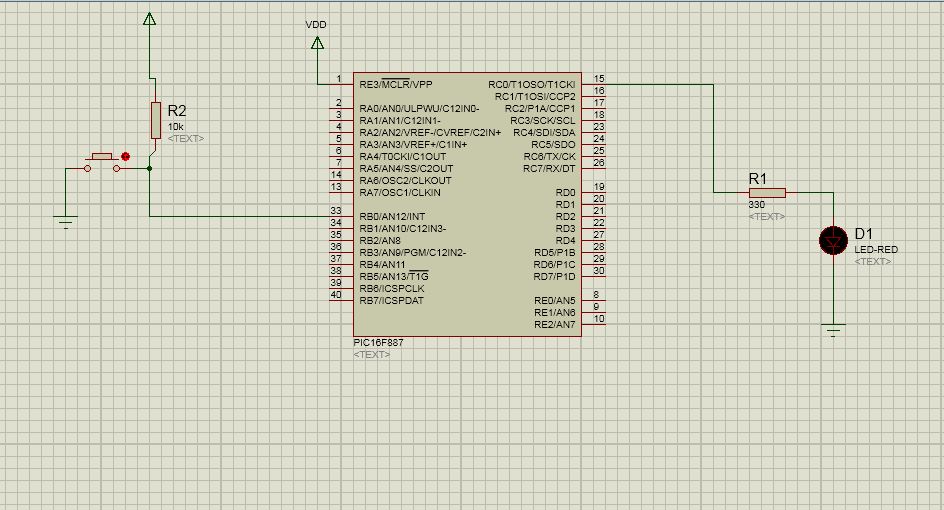Toggle the pushbutton's red latch dot

(126, 156)
